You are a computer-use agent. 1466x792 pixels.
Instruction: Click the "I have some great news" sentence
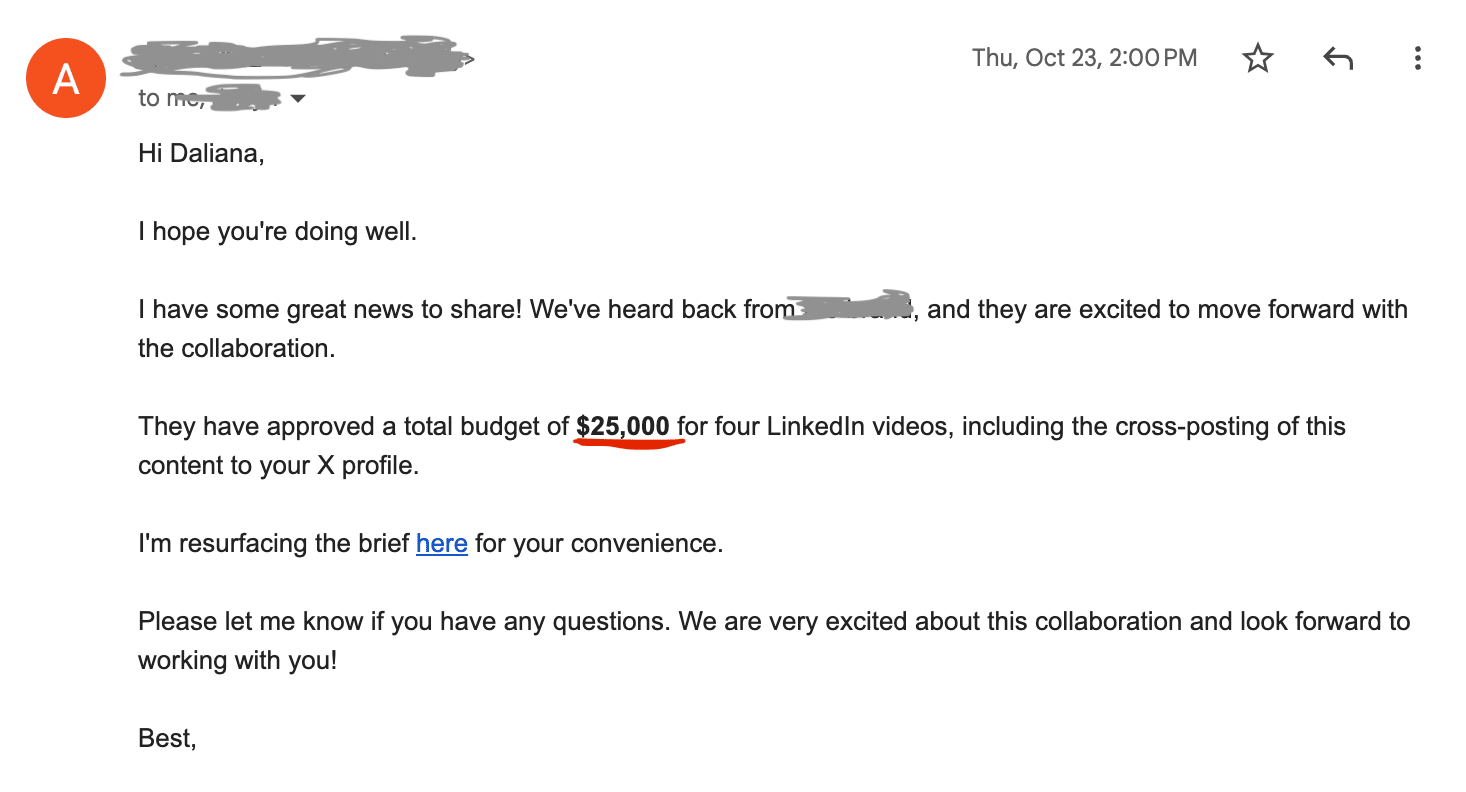[330, 310]
